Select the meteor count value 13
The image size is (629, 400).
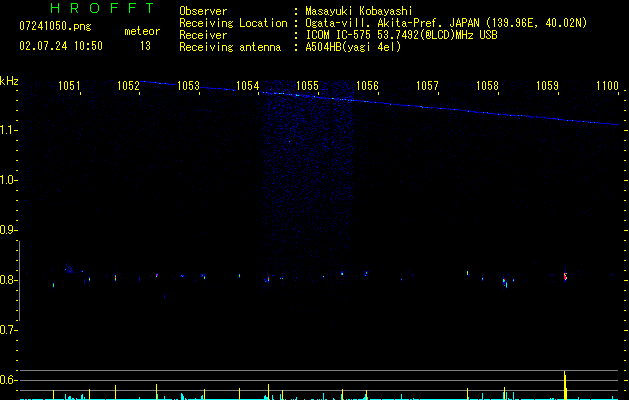145,46
